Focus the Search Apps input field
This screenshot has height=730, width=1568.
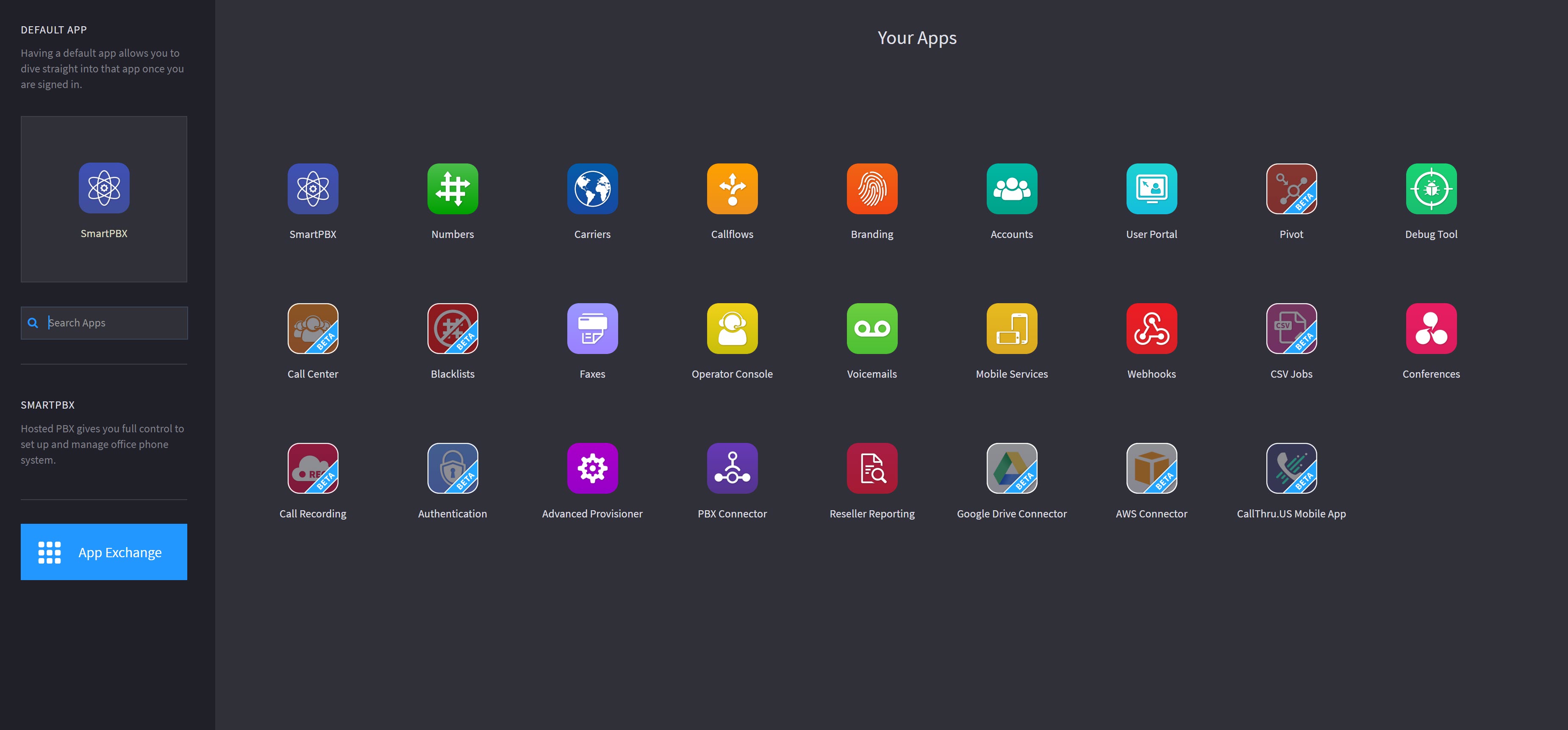(104, 323)
